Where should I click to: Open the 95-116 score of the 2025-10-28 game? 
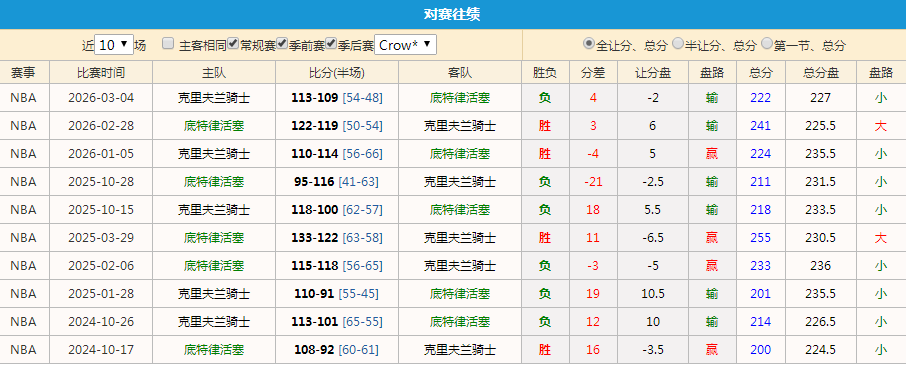(x=314, y=182)
